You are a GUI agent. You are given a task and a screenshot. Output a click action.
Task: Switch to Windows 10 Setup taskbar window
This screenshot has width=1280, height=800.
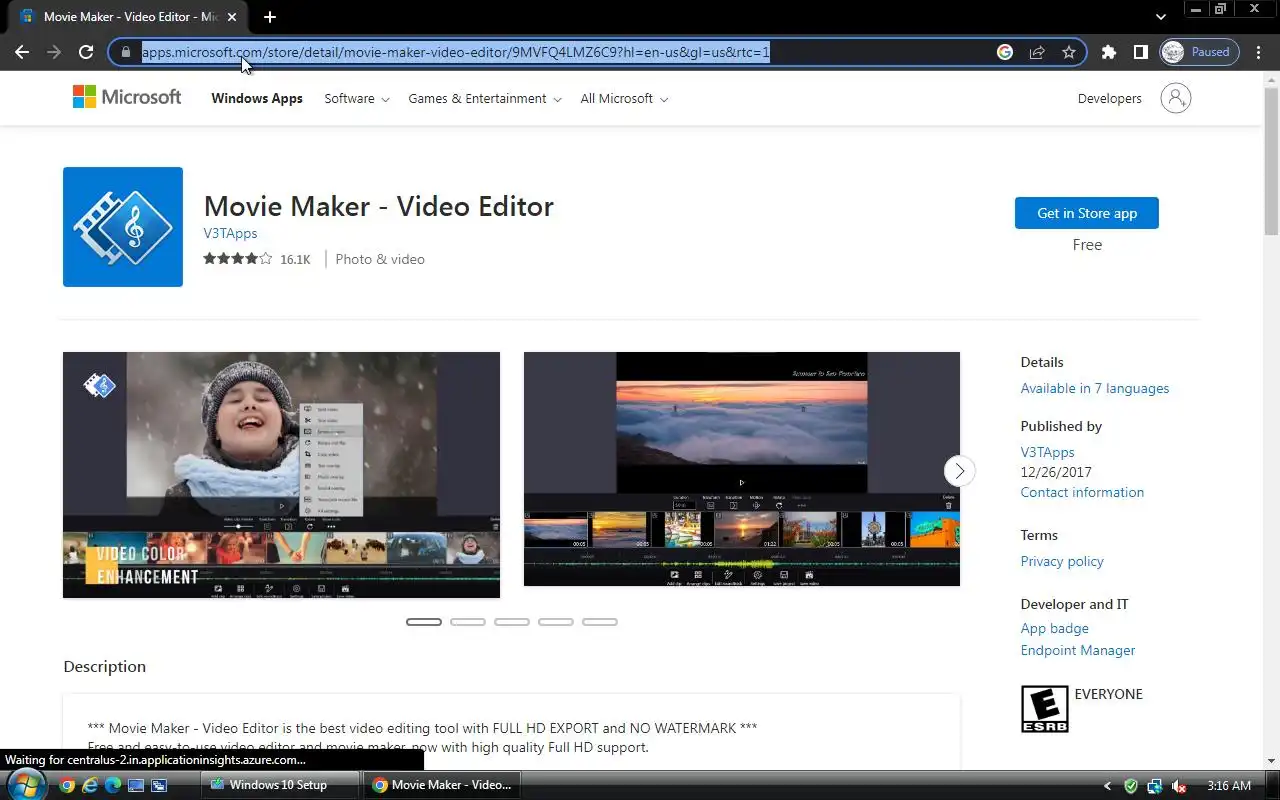280,785
